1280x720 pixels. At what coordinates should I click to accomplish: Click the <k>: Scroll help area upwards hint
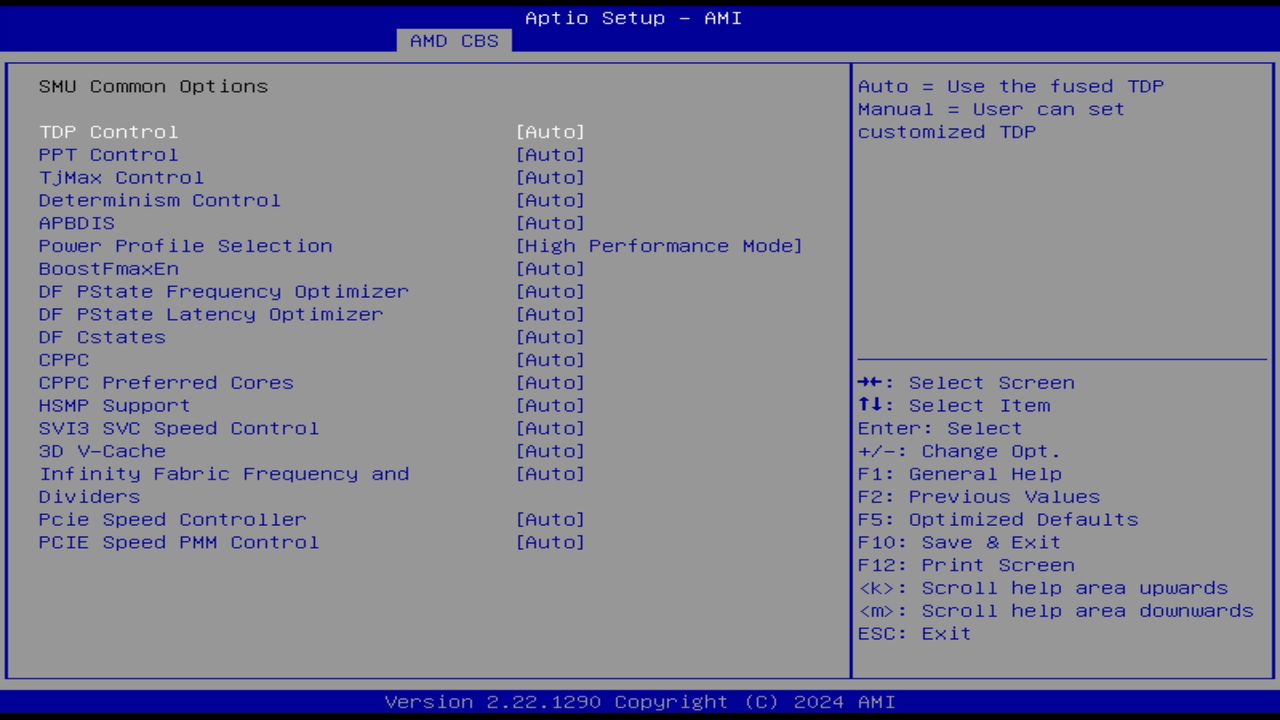tap(1043, 588)
